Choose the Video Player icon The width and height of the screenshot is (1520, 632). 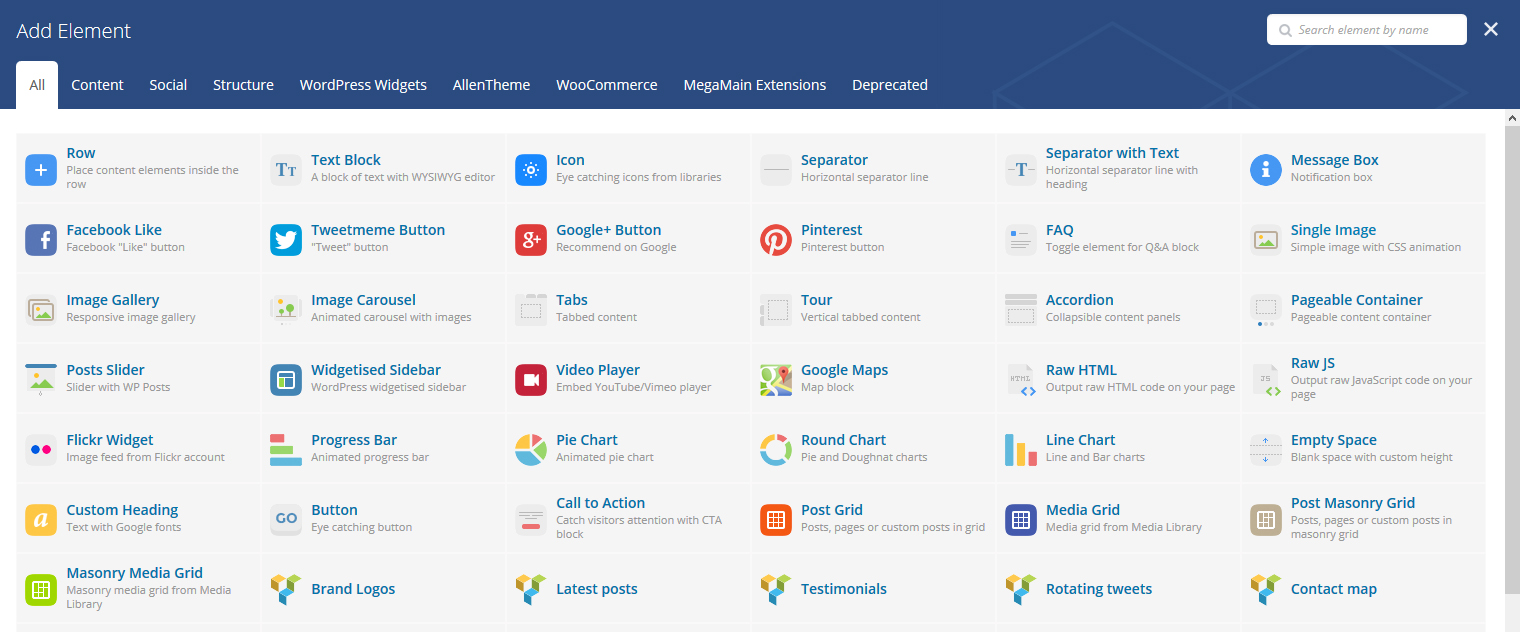531,380
